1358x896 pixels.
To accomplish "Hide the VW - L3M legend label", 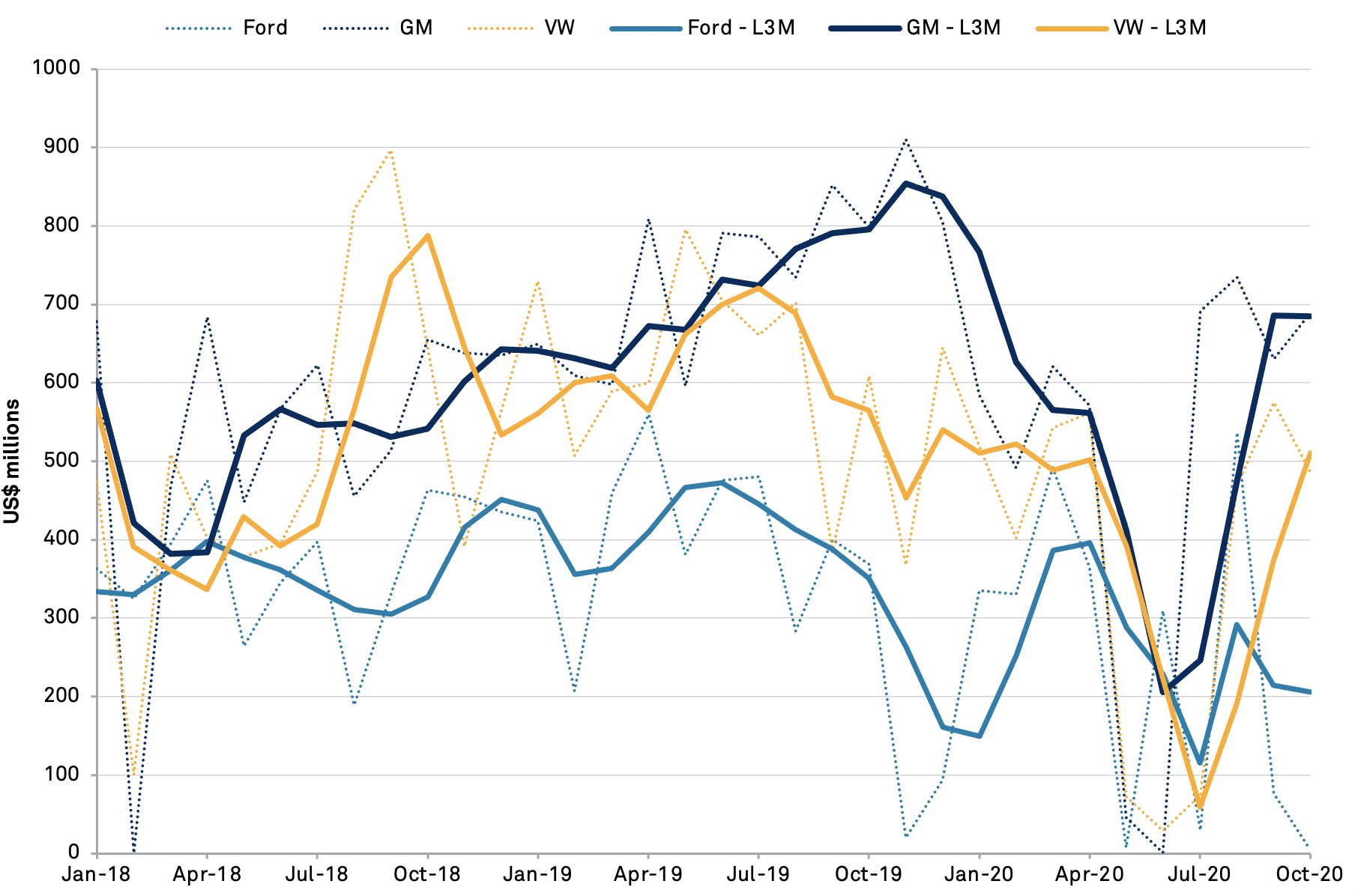I will 1159,28.
